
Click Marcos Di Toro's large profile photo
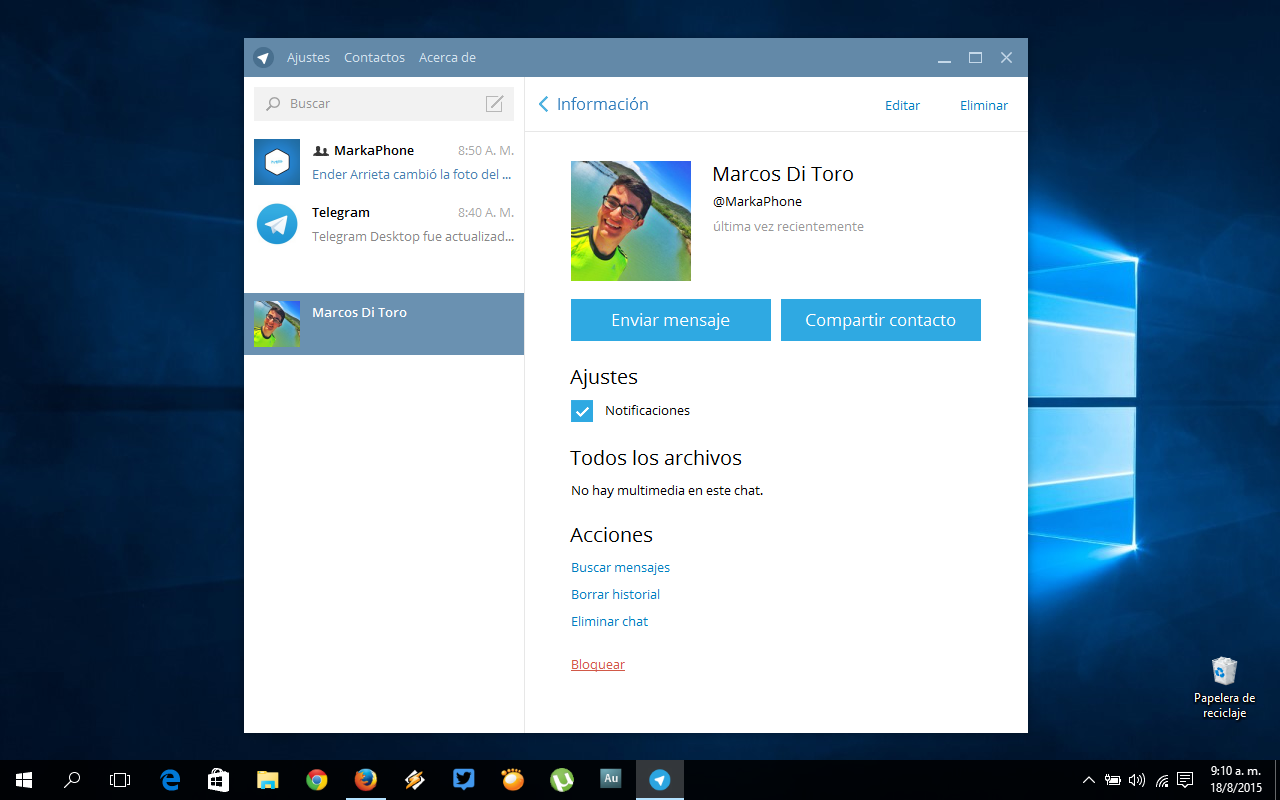(x=630, y=221)
